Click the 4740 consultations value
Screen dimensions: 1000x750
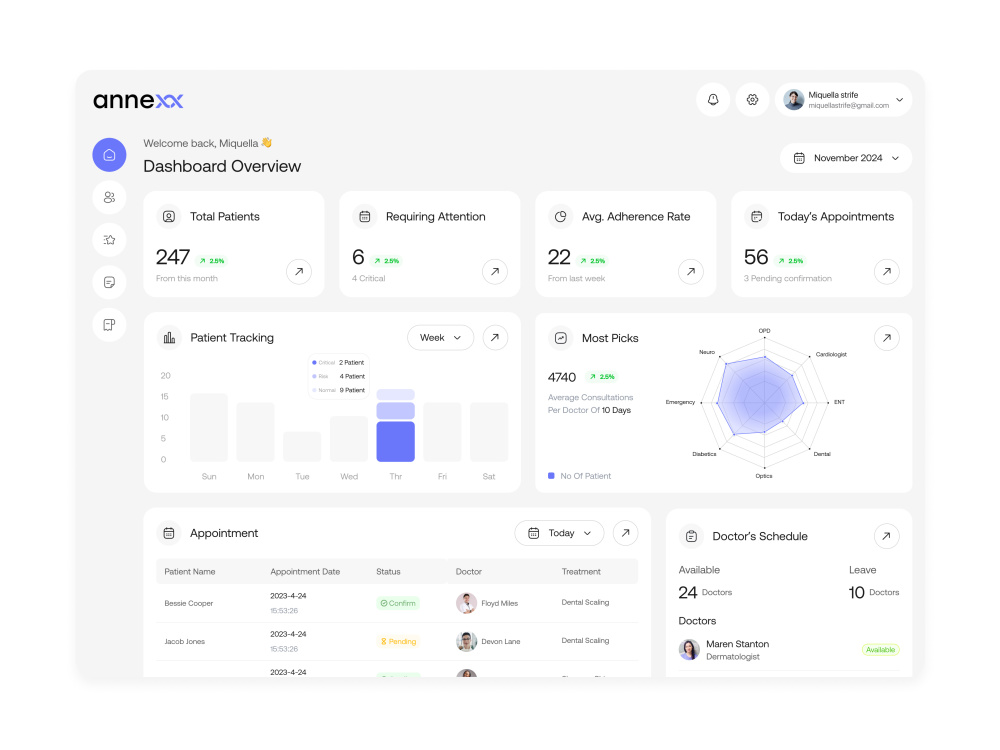(x=562, y=378)
